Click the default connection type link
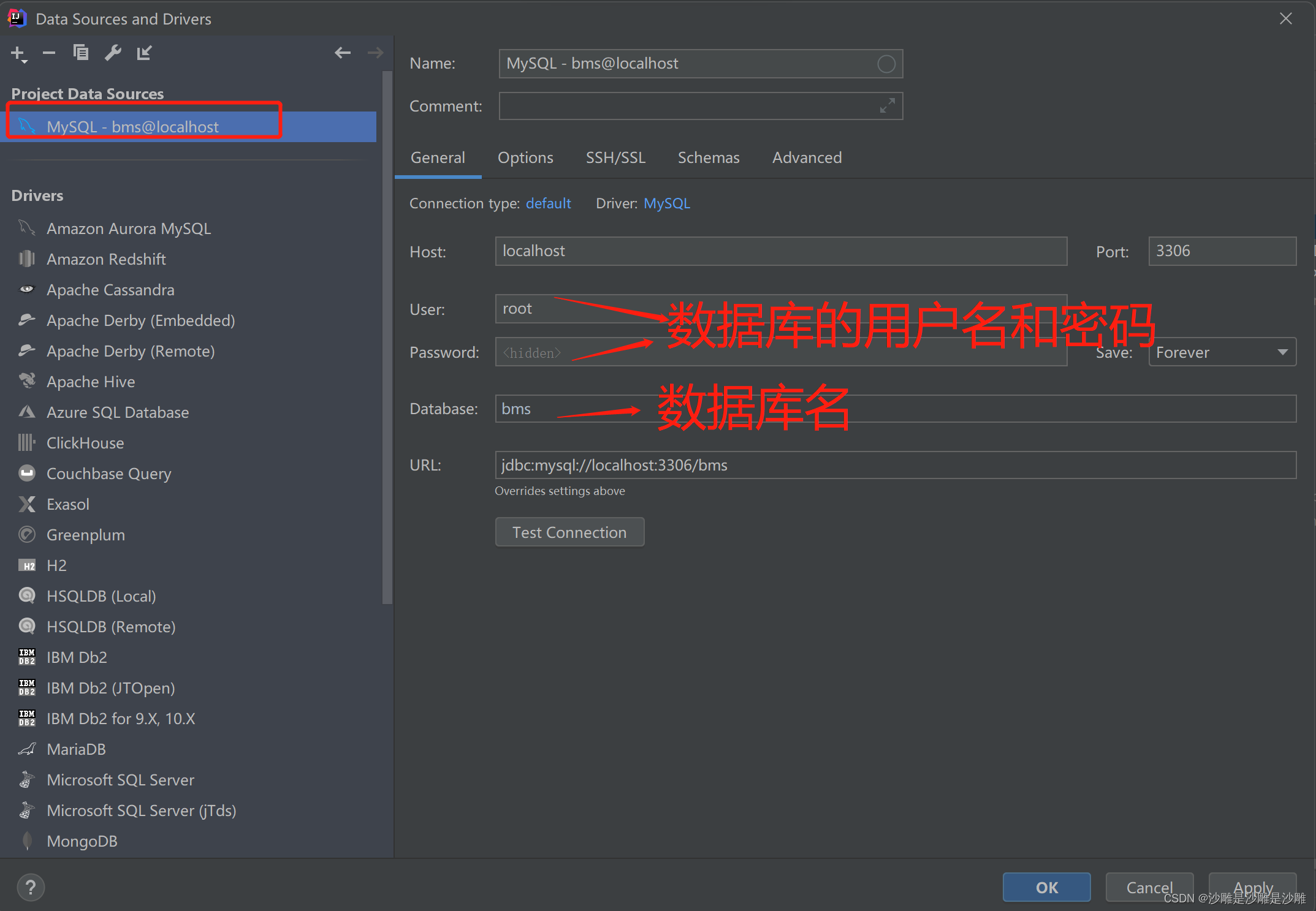1316x911 pixels. tap(548, 203)
